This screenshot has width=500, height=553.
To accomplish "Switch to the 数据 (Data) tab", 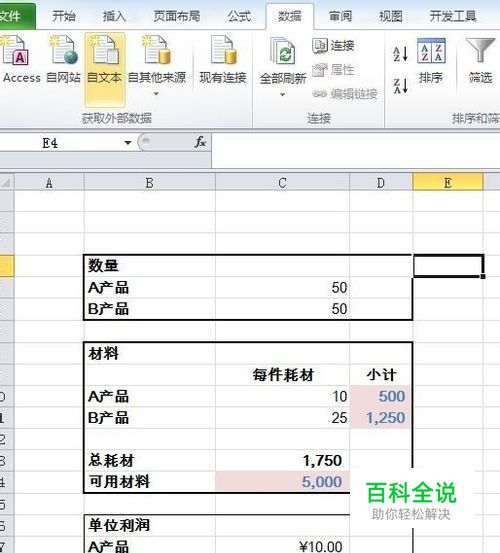I will tap(289, 16).
